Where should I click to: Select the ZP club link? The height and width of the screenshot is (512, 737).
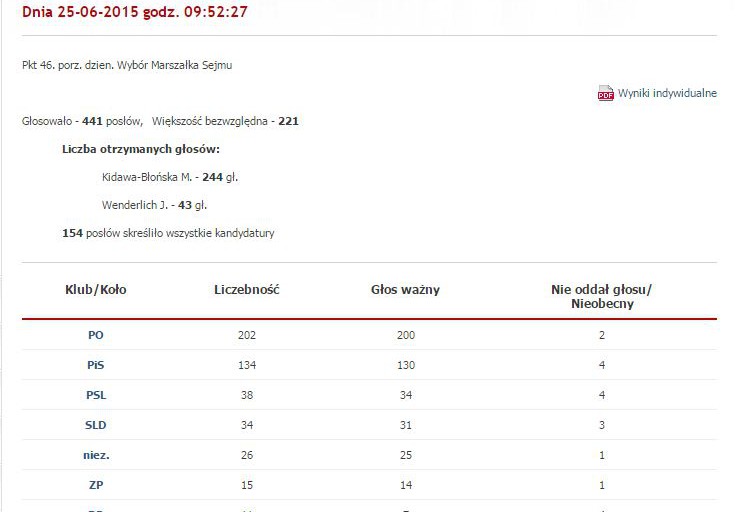tap(96, 485)
